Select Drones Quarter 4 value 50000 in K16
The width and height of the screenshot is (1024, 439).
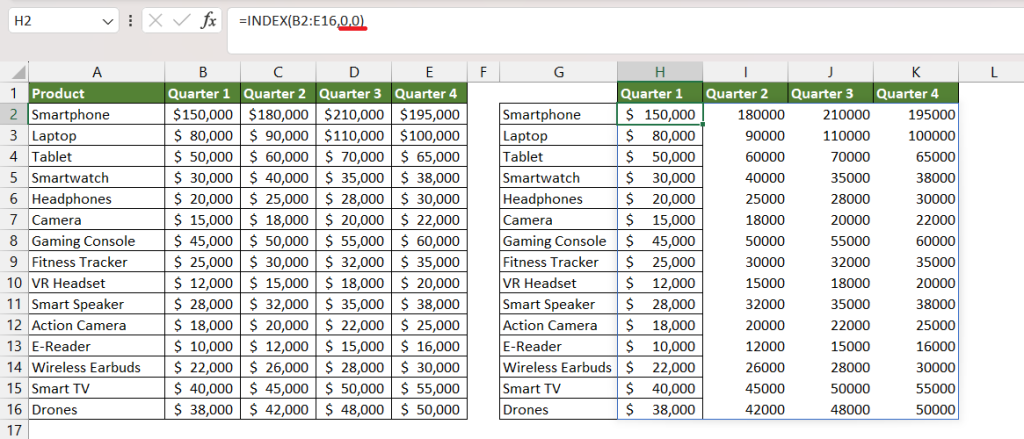point(916,410)
